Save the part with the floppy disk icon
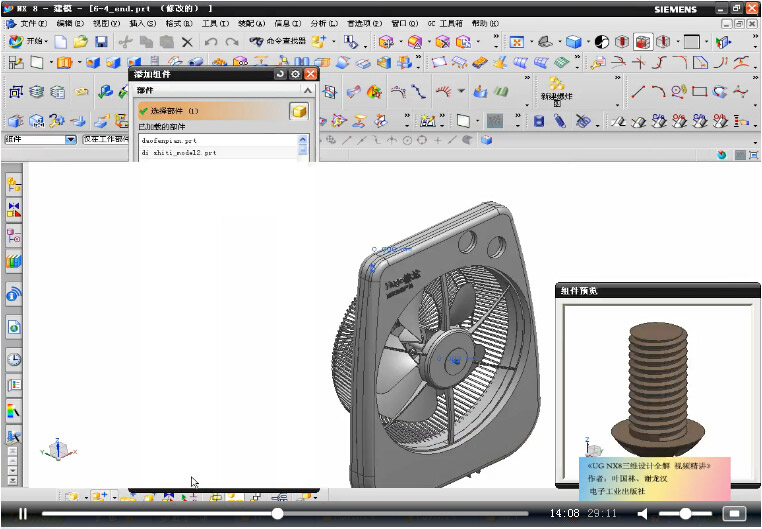This screenshot has height=529, width=762. [x=101, y=42]
